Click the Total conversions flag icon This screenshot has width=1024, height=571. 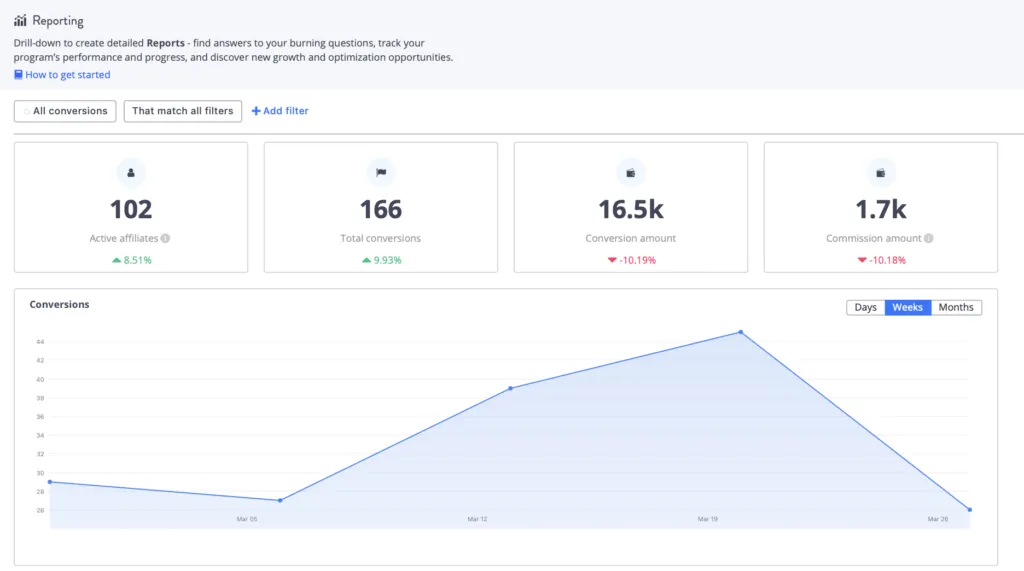[x=381, y=173]
